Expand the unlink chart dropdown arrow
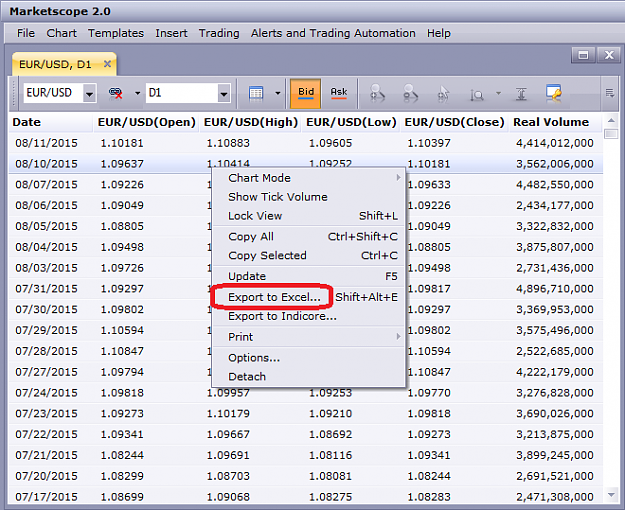This screenshot has height=510, width=625. point(138,93)
